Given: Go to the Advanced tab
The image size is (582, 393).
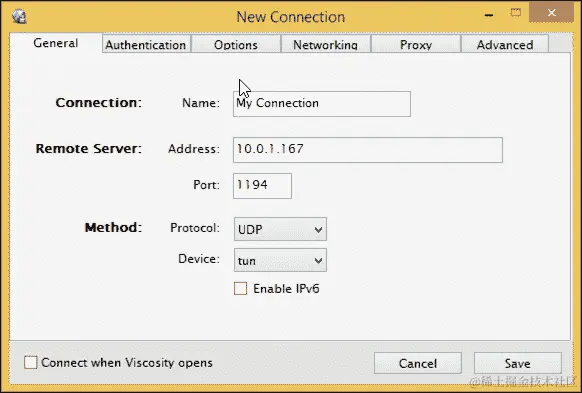Looking at the screenshot, I should coord(505,45).
